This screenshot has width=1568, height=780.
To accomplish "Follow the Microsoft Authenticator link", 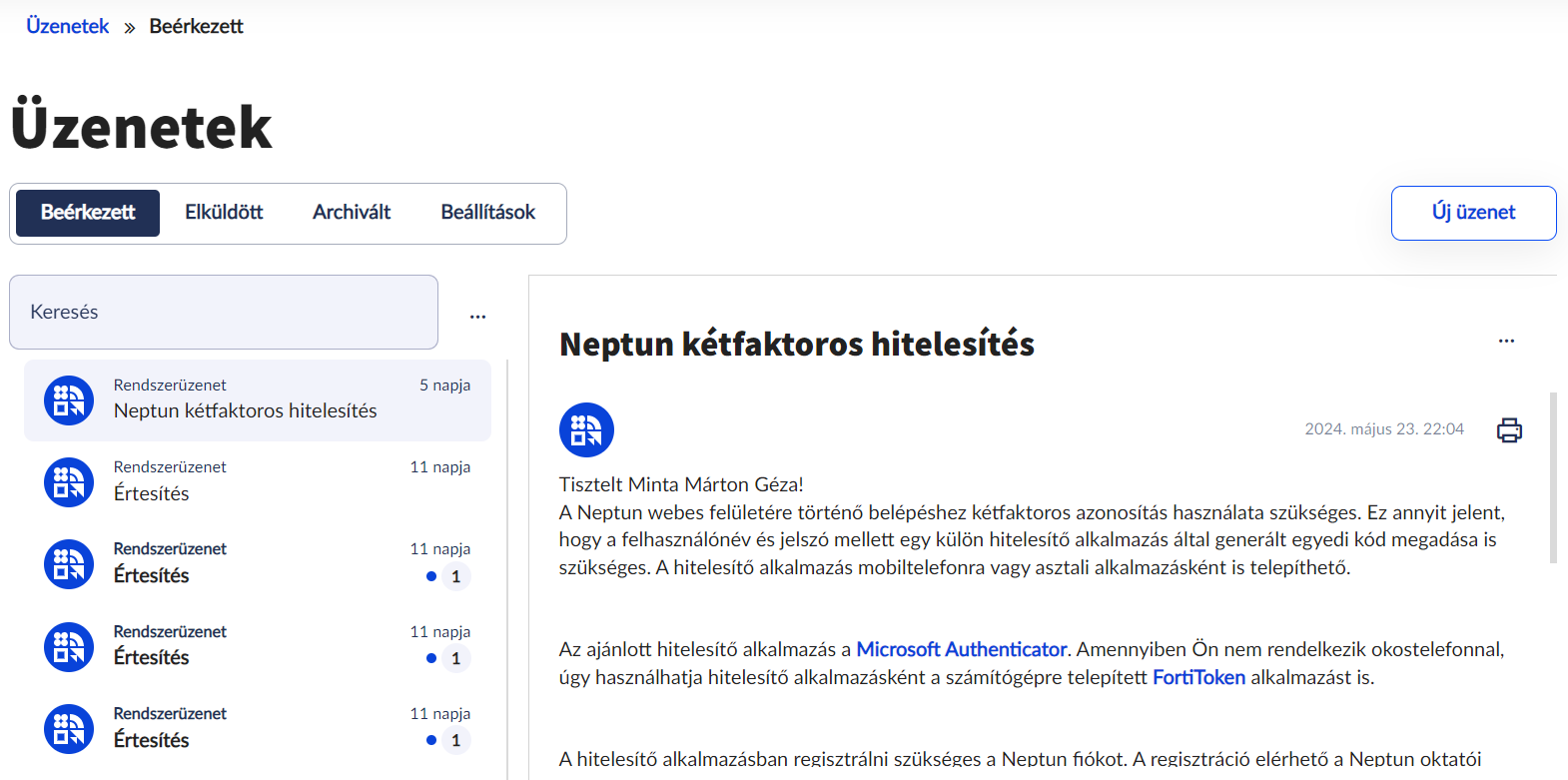I will (x=961, y=649).
